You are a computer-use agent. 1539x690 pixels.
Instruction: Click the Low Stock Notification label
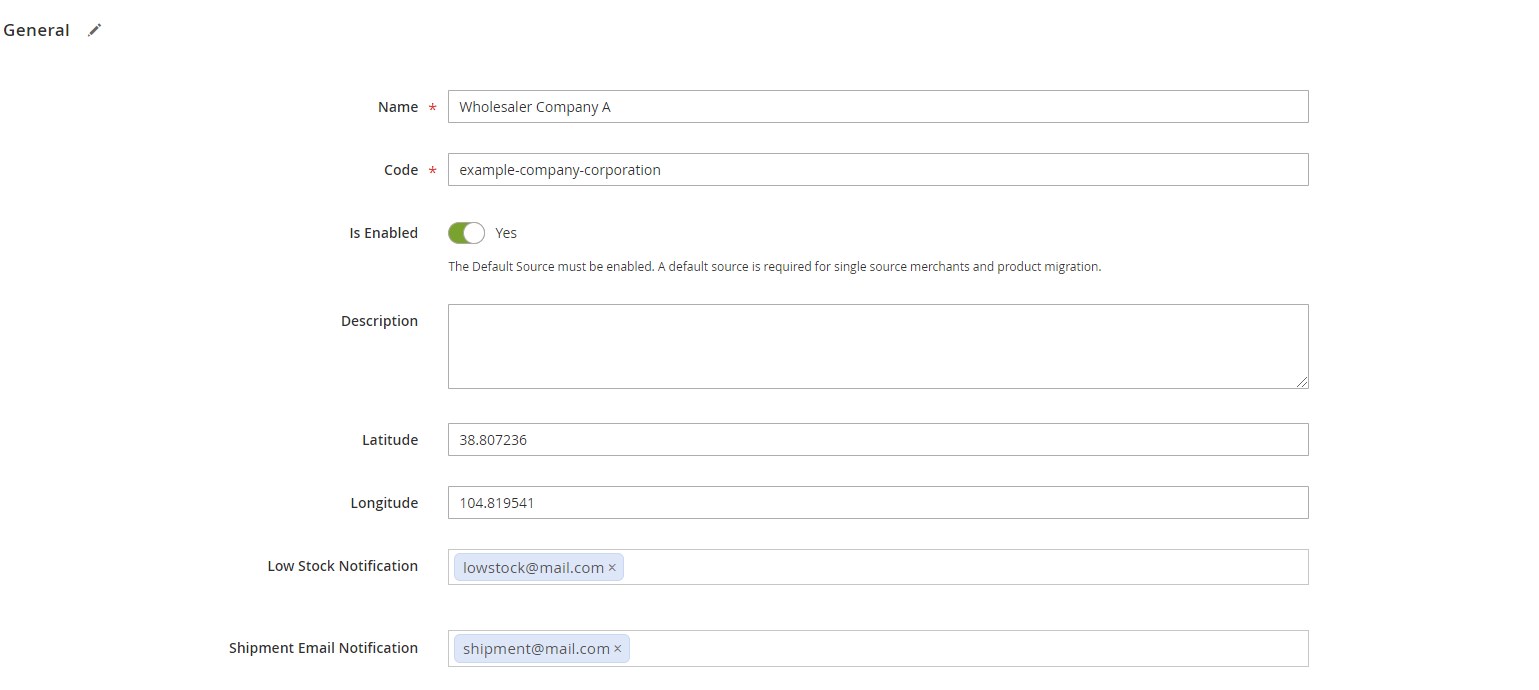click(x=342, y=566)
